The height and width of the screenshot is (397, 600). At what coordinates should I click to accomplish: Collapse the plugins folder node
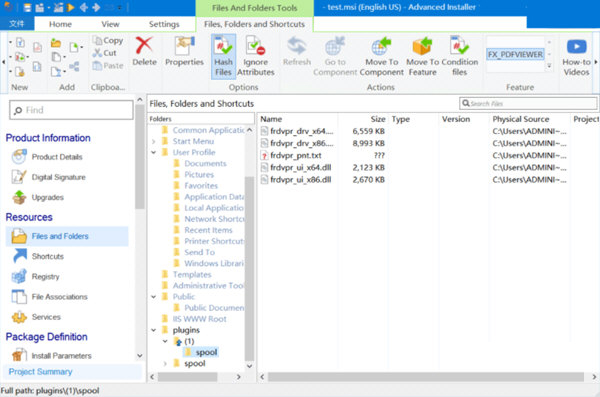[153, 330]
